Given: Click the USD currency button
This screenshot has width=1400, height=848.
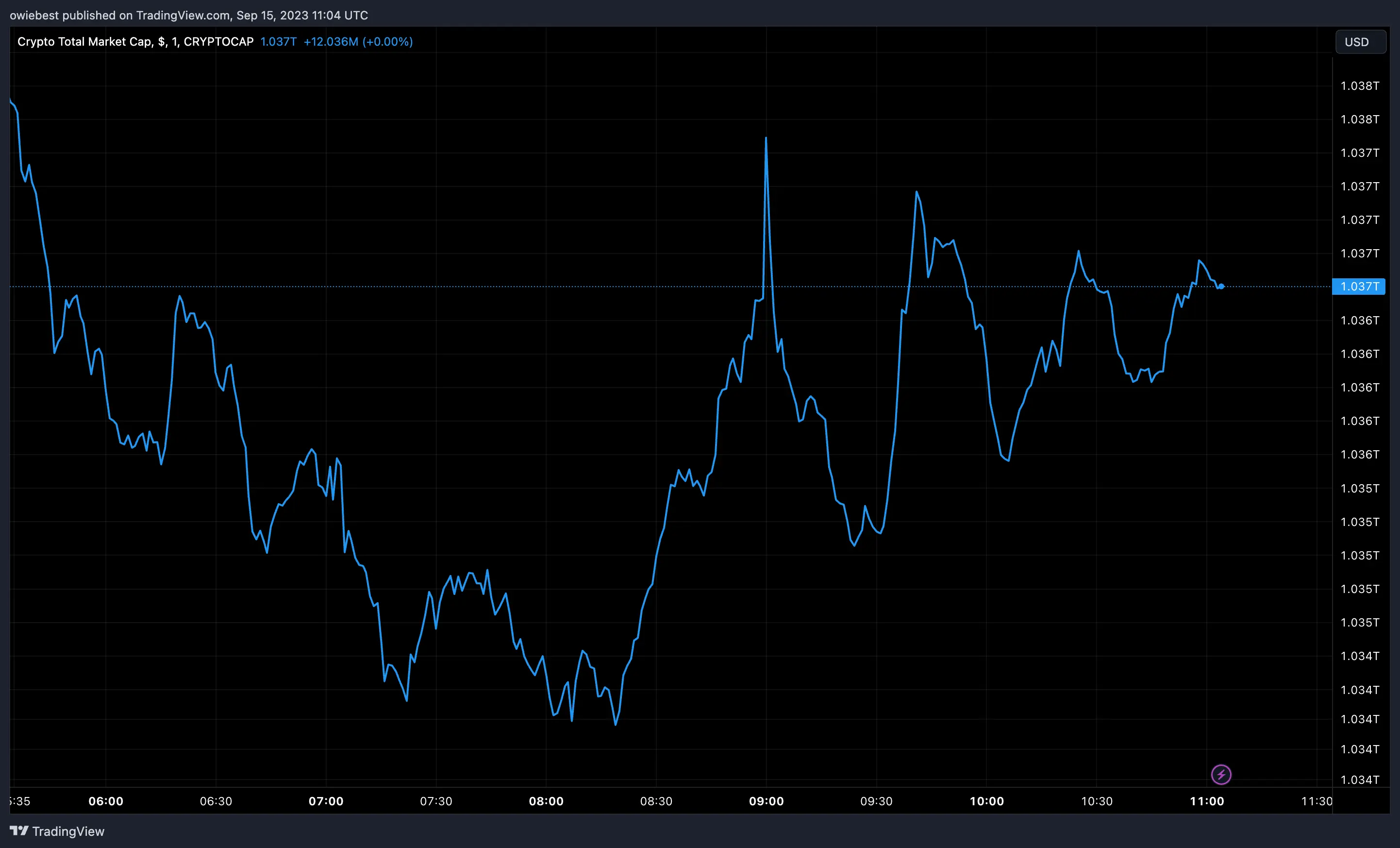Looking at the screenshot, I should [1360, 41].
